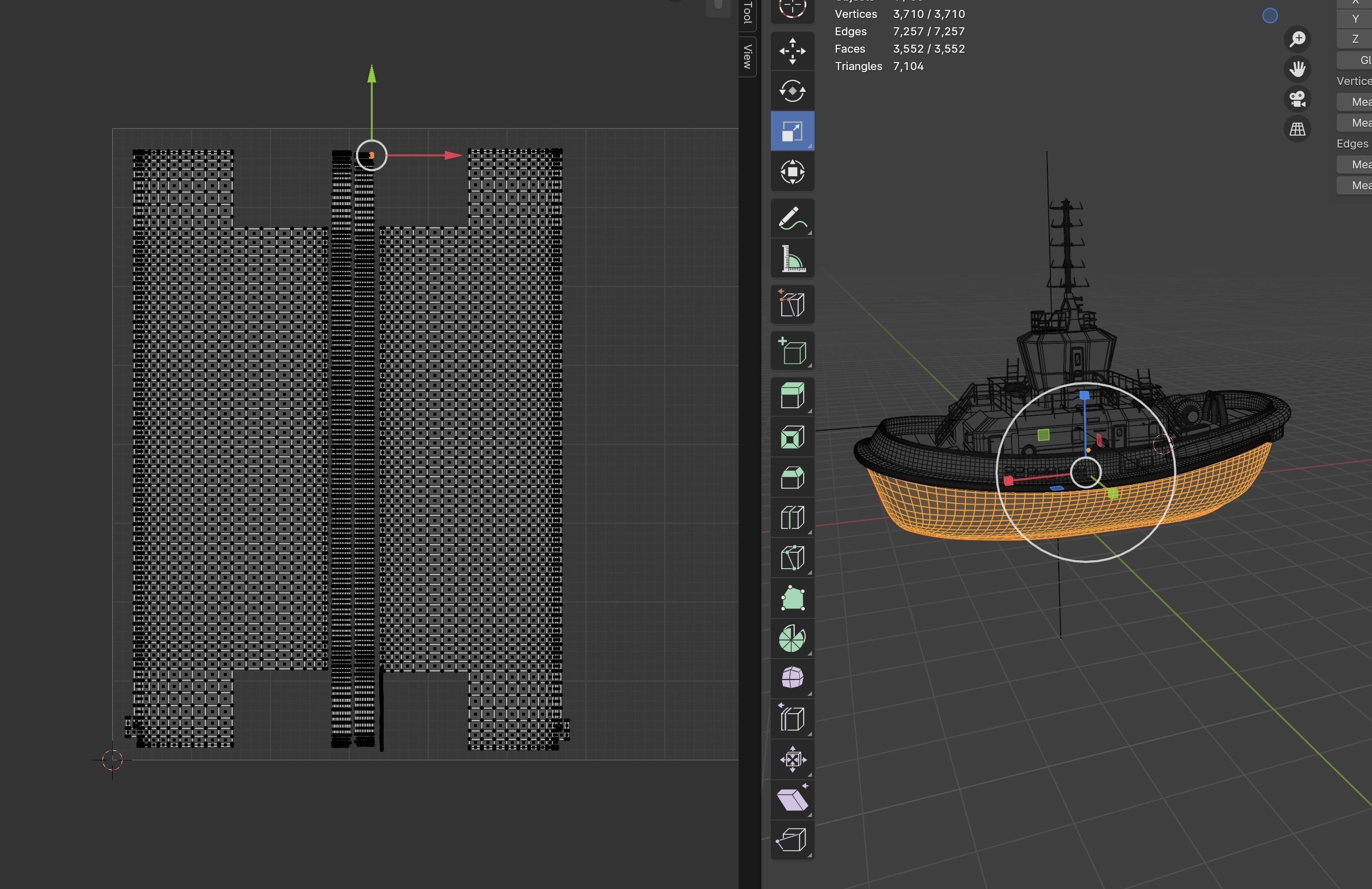The height and width of the screenshot is (889, 1372).
Task: Click the Global button below the Z field
Action: pyautogui.click(x=1355, y=60)
